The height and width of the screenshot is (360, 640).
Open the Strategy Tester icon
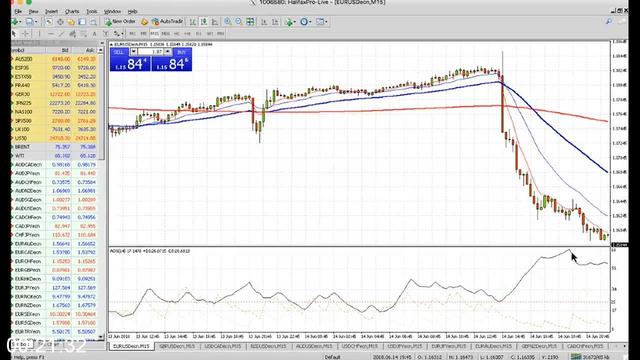[93, 22]
